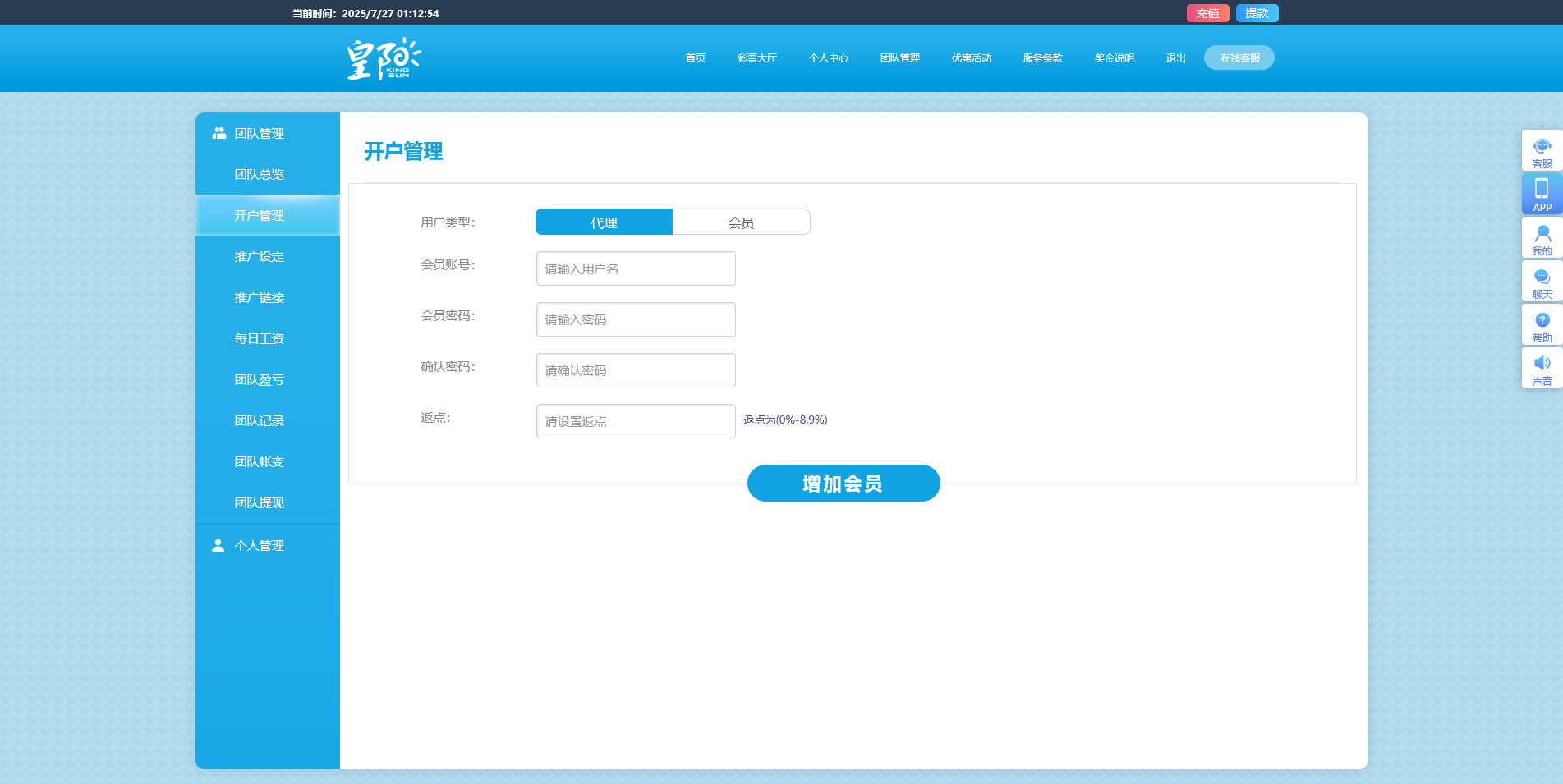The width and height of the screenshot is (1563, 784).
Task: Open 团队总览 in the sidebar
Action: (268, 174)
